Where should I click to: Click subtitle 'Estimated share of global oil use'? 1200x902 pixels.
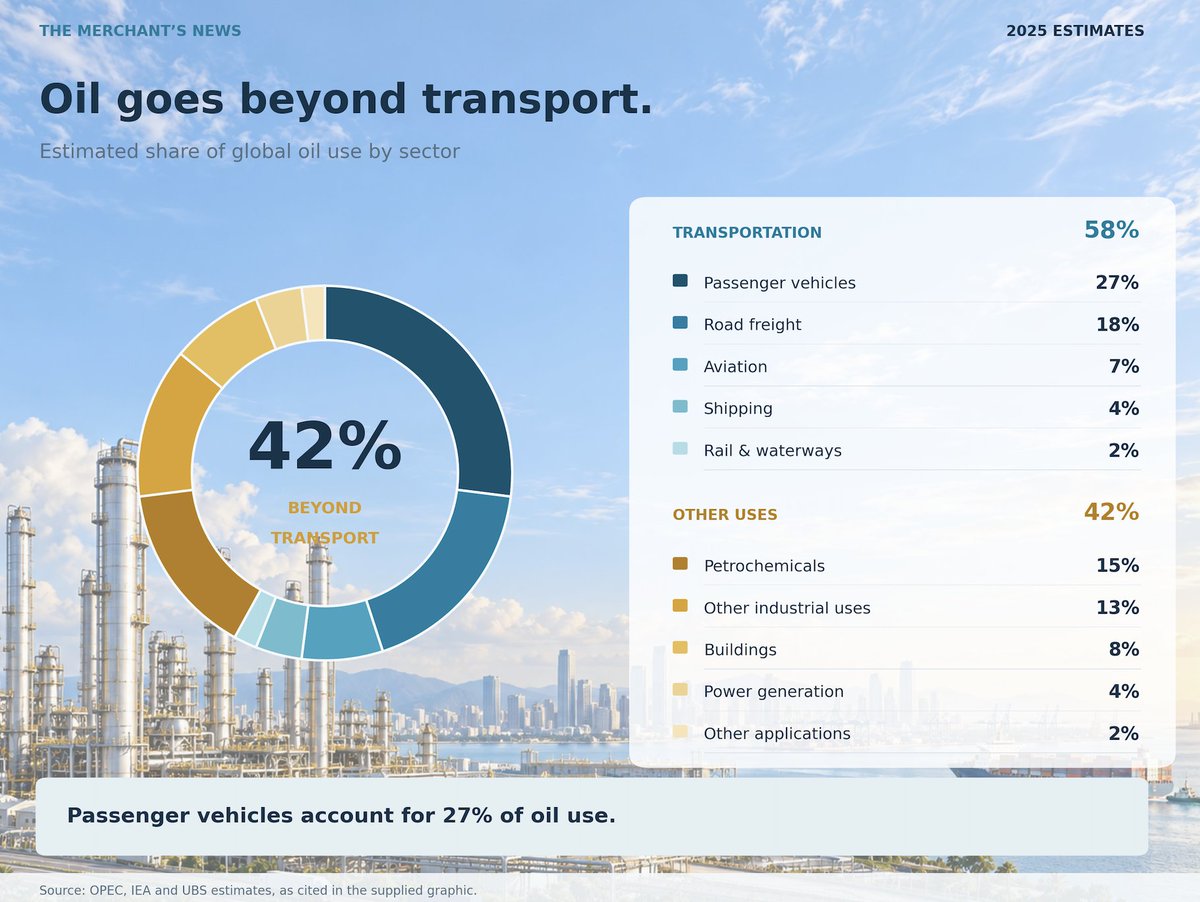tap(249, 152)
